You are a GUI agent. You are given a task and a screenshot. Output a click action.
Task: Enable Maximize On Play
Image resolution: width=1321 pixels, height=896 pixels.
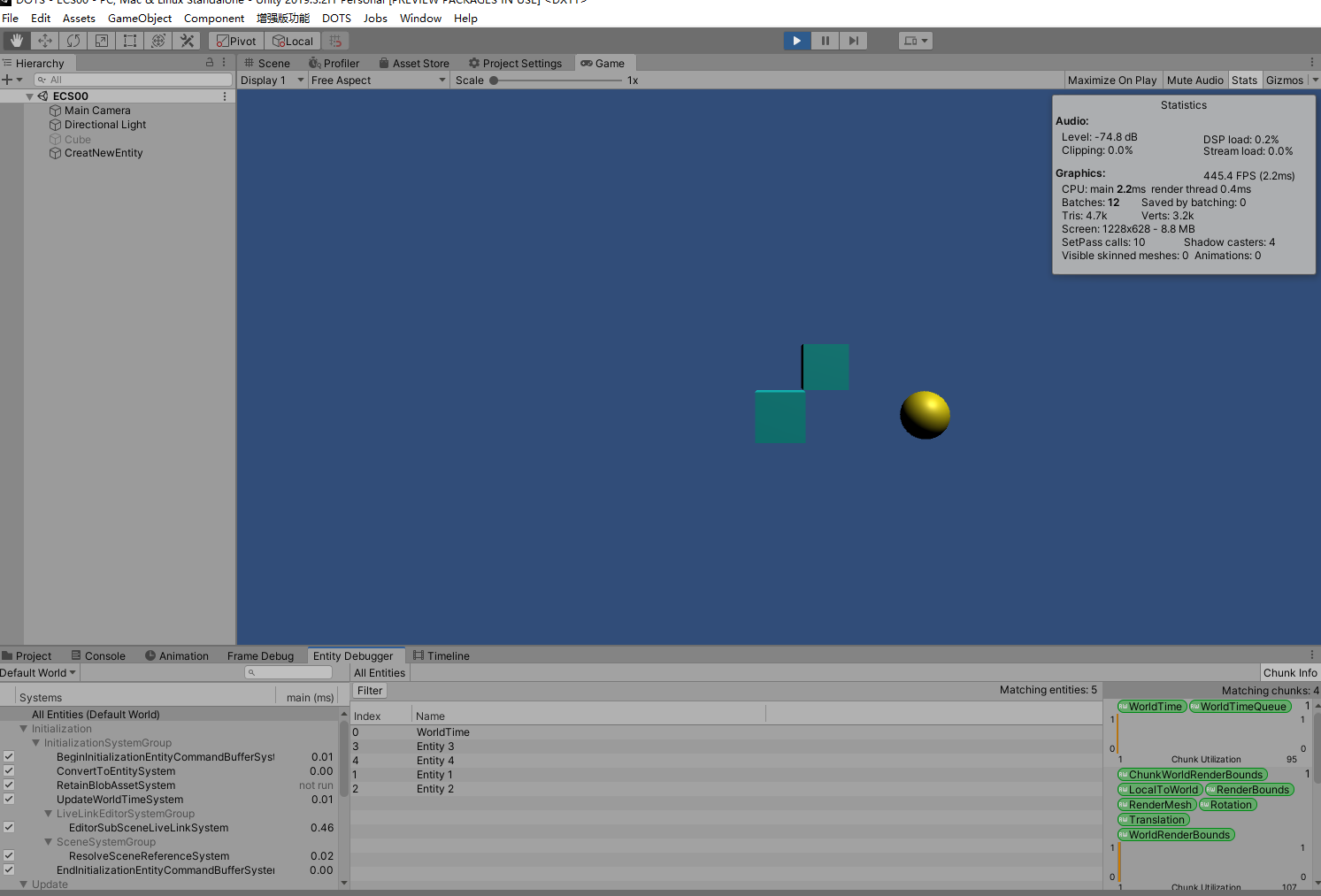click(1112, 80)
